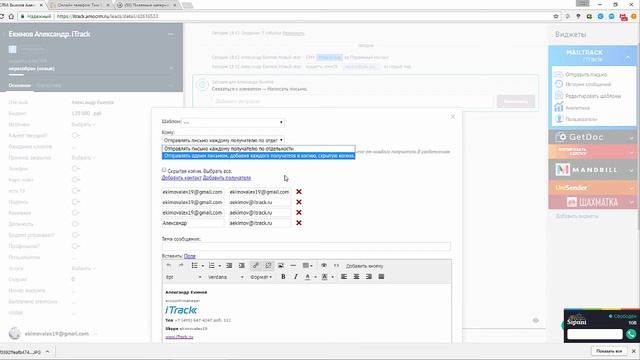Decrease paragraph indent
This screenshot has width=640, height=360.
tap(229, 266)
